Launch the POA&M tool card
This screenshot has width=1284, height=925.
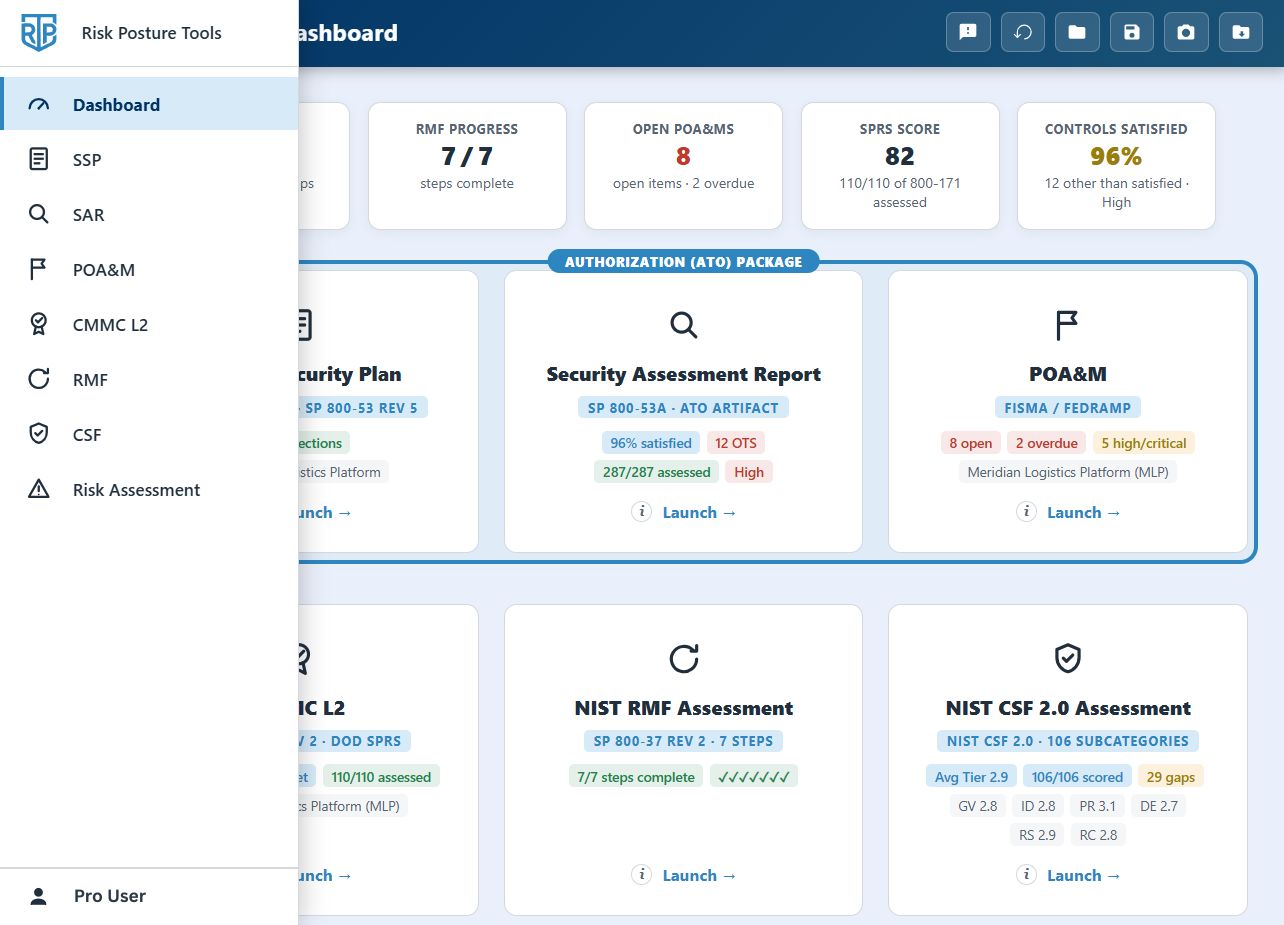(x=1084, y=512)
